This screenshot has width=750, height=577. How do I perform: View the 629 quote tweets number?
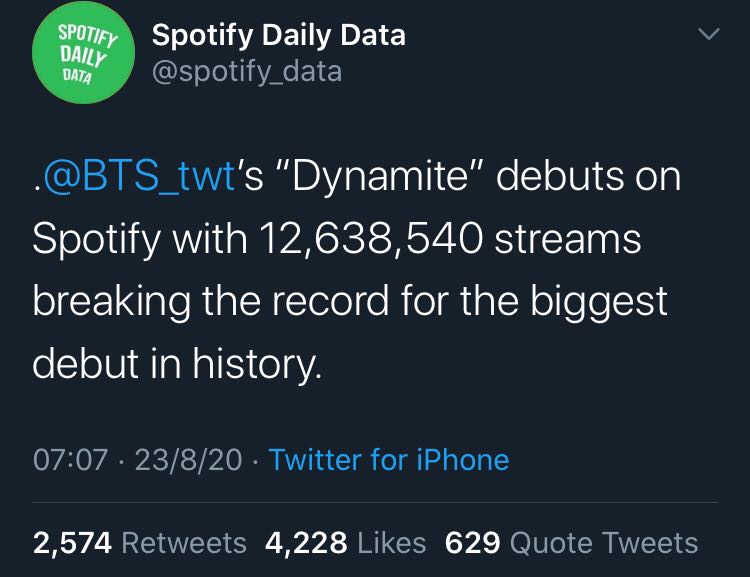coord(473,543)
